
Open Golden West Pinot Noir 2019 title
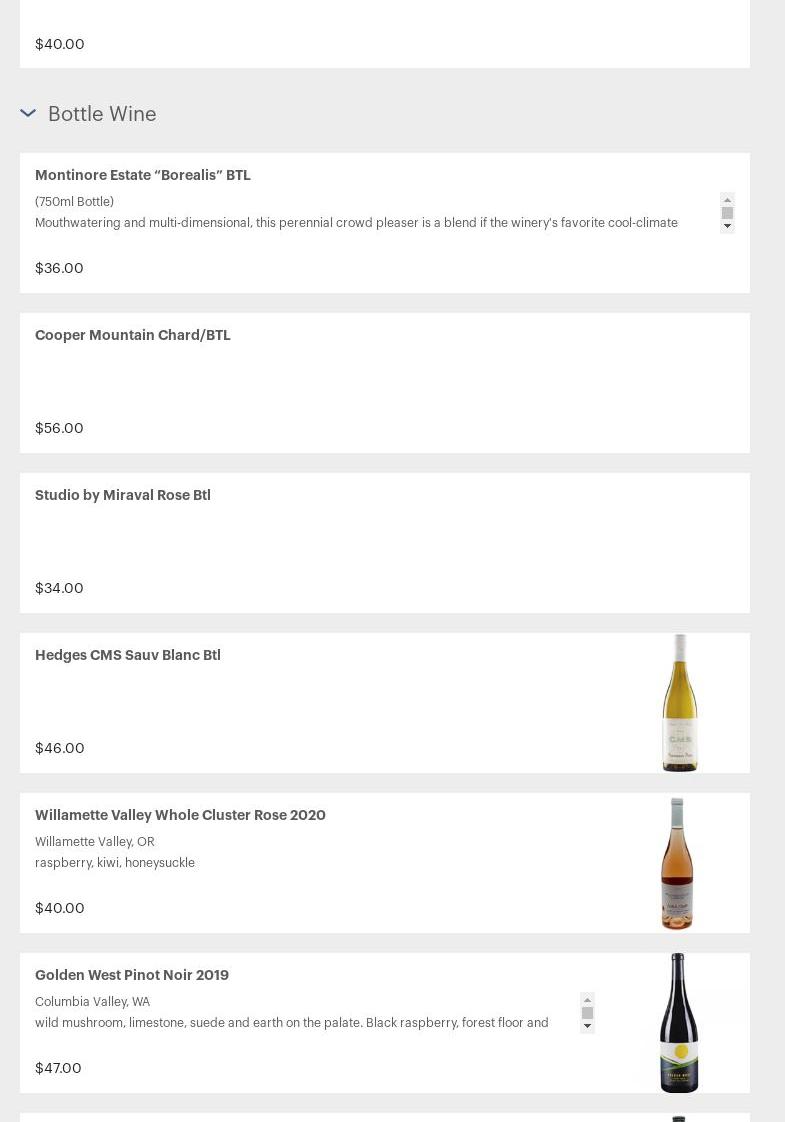click(132, 975)
